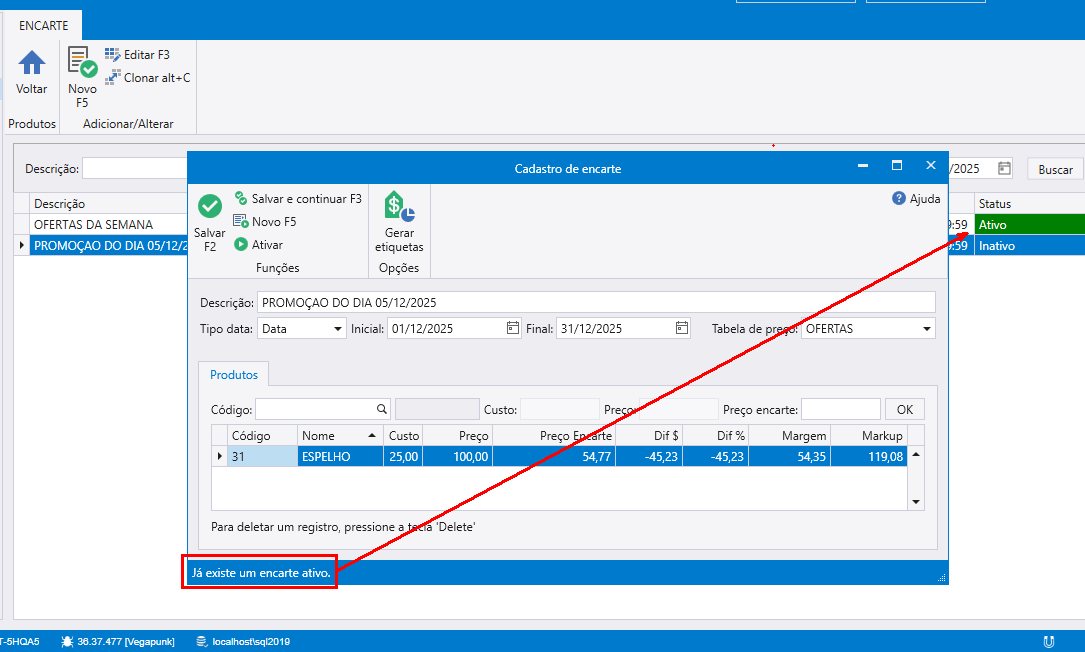The width and height of the screenshot is (1085, 652).
Task: Click the Novo F5 ribbon icon
Action: click(x=82, y=63)
